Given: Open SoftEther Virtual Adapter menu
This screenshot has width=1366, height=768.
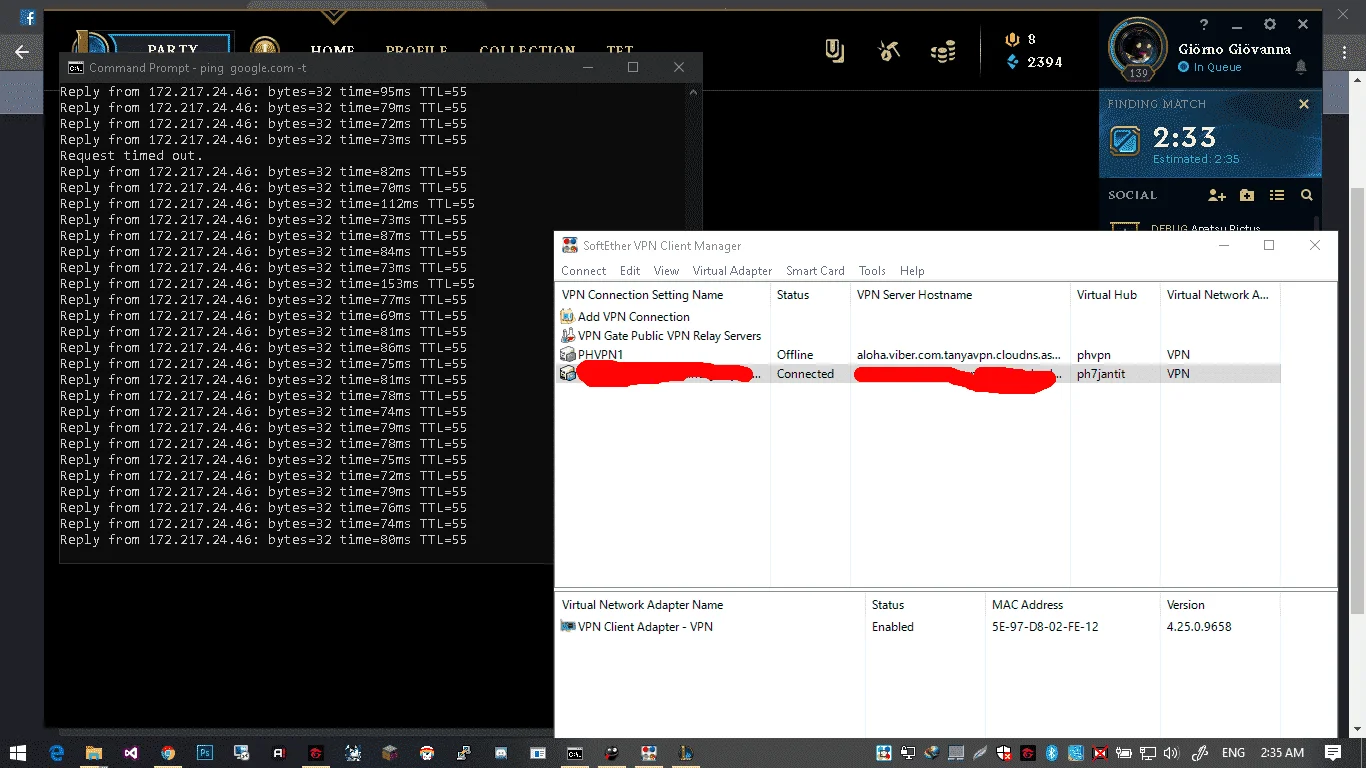Looking at the screenshot, I should 732,271.
